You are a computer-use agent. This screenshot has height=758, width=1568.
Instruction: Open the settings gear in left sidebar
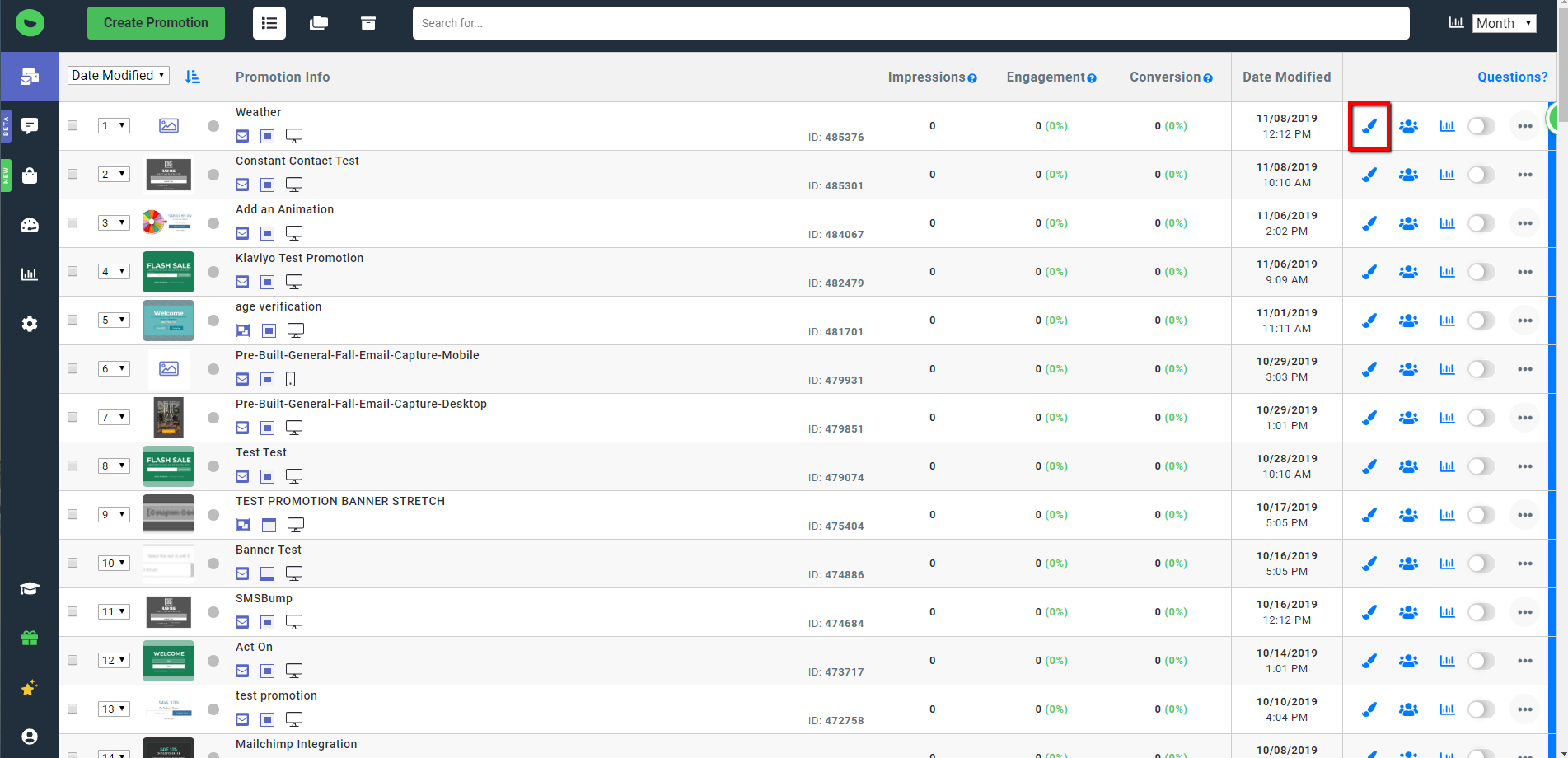coord(30,324)
